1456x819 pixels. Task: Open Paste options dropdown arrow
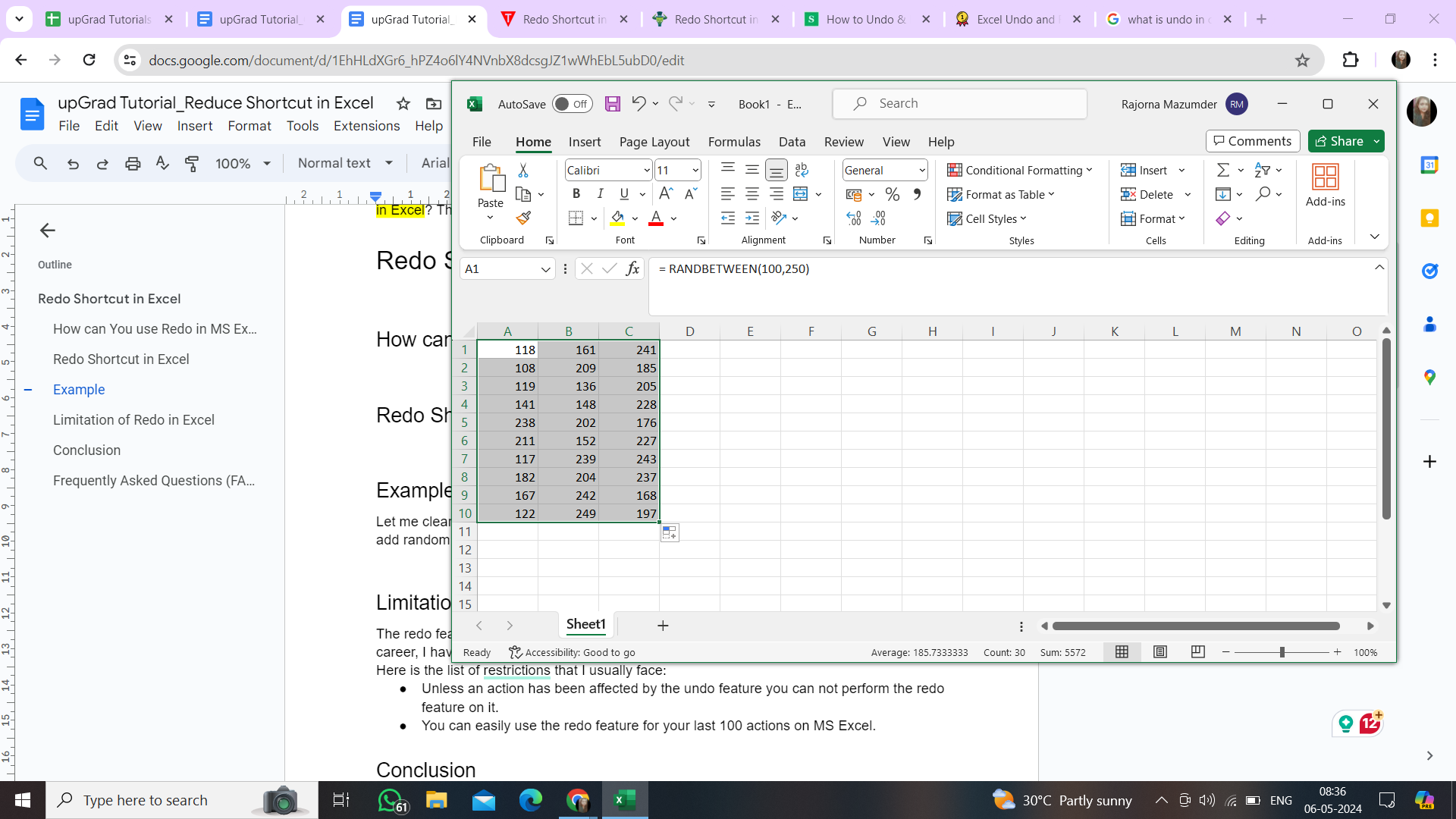[491, 218]
